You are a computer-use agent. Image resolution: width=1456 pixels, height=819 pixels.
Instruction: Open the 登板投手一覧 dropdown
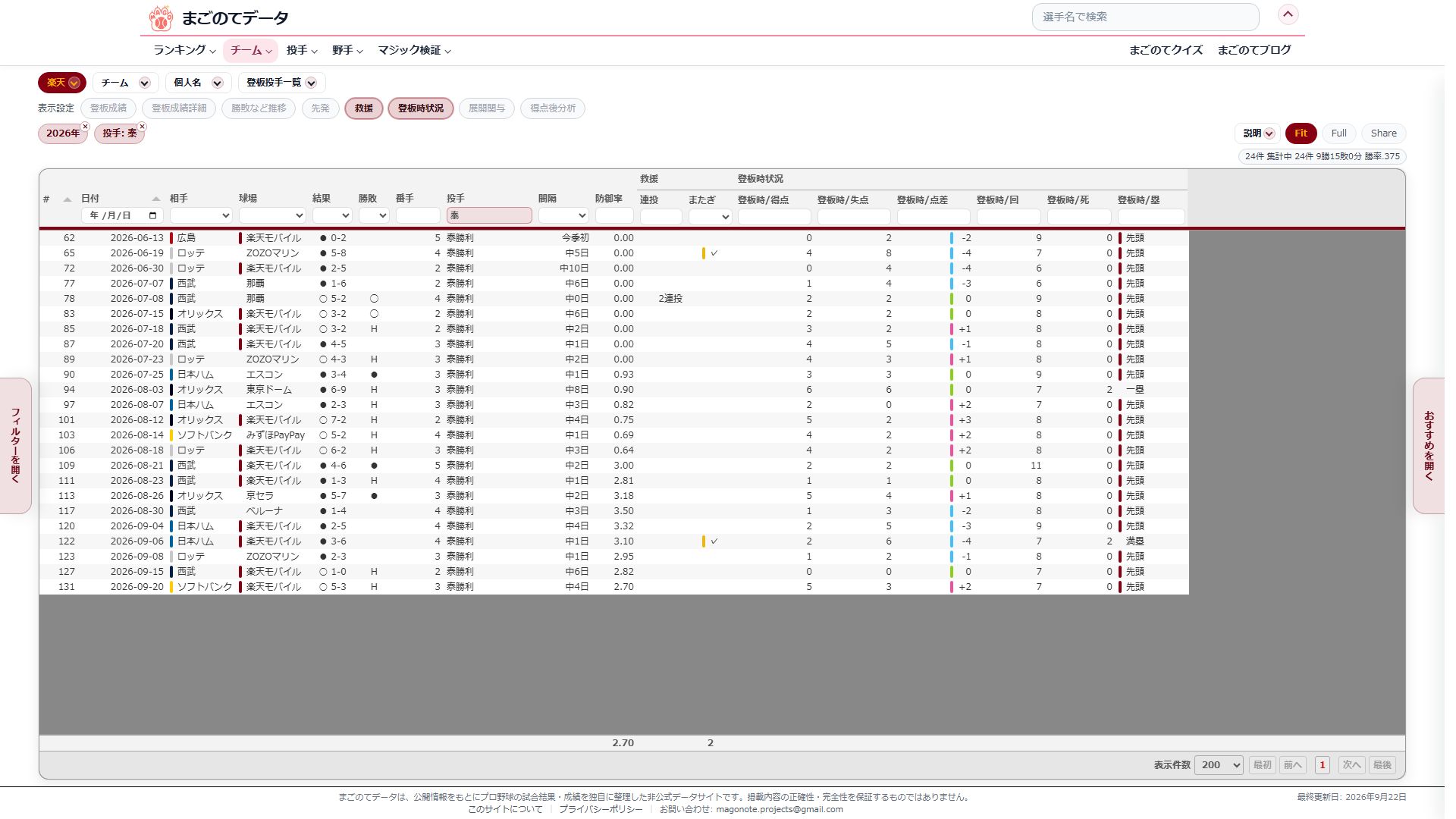(x=281, y=83)
